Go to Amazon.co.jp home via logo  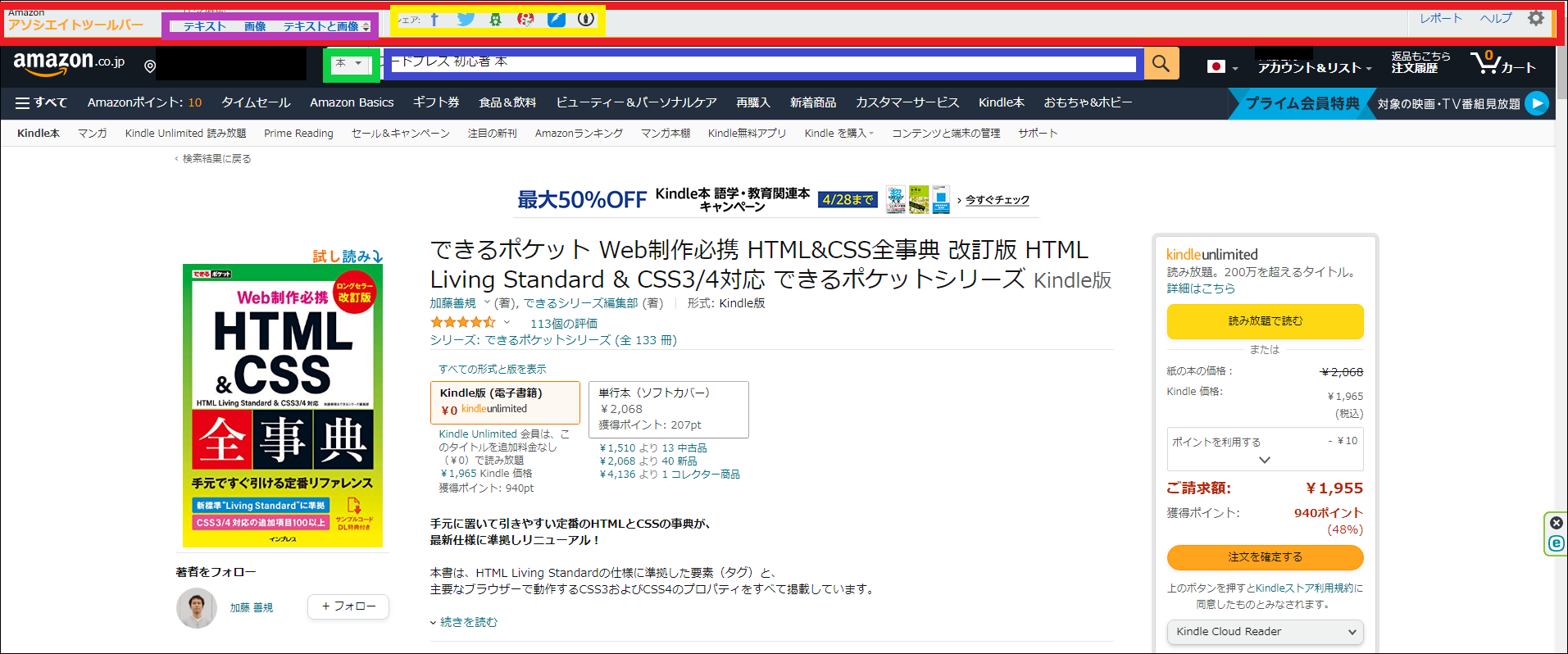(69, 63)
